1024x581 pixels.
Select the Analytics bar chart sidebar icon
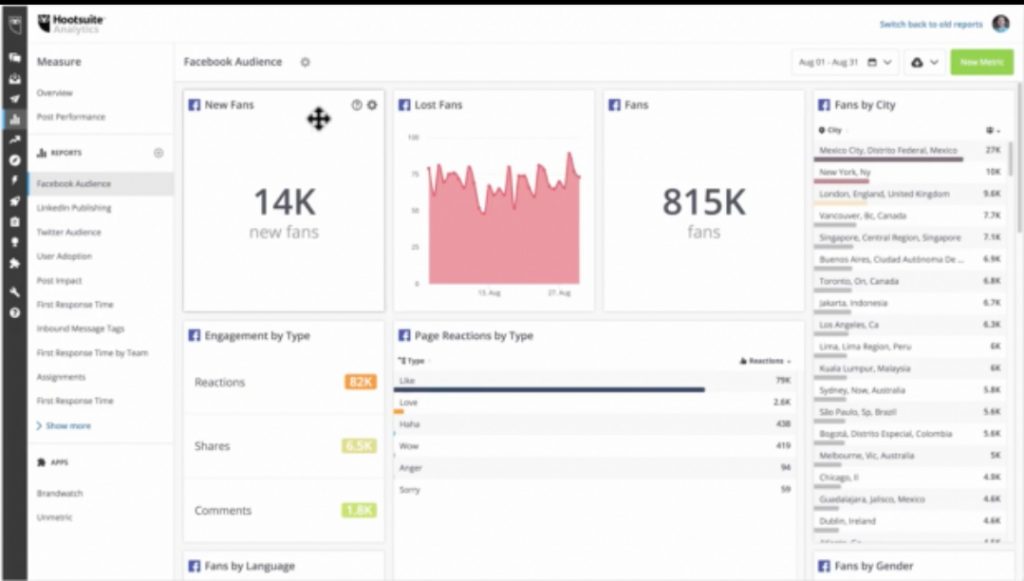pyautogui.click(x=14, y=119)
